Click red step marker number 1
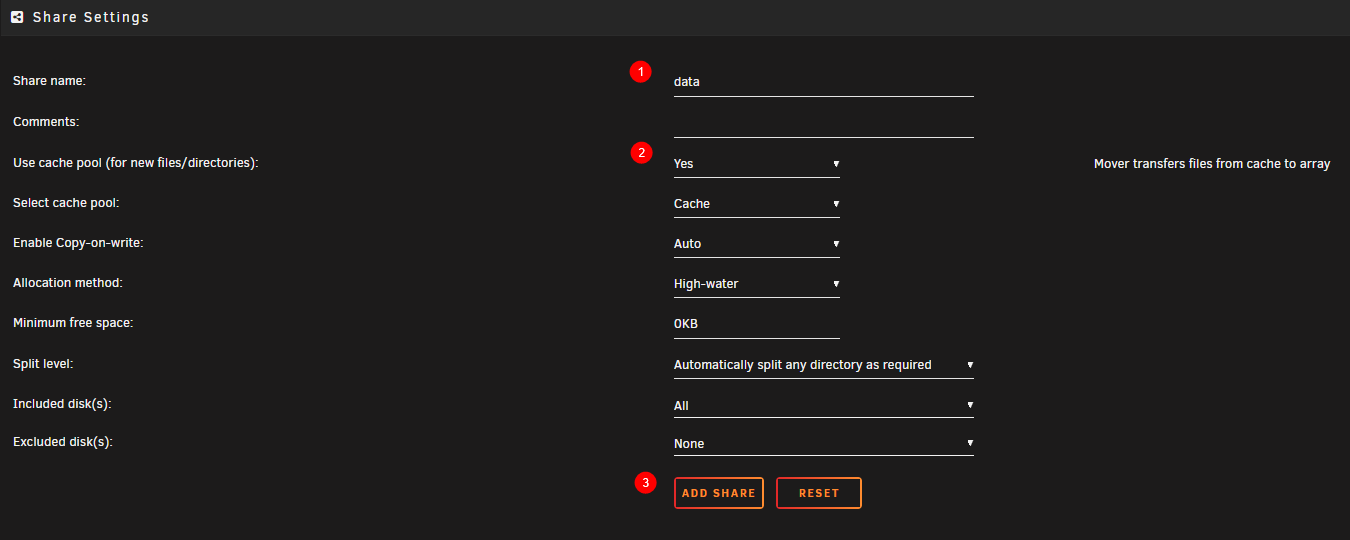This screenshot has width=1350, height=540. coord(640,72)
